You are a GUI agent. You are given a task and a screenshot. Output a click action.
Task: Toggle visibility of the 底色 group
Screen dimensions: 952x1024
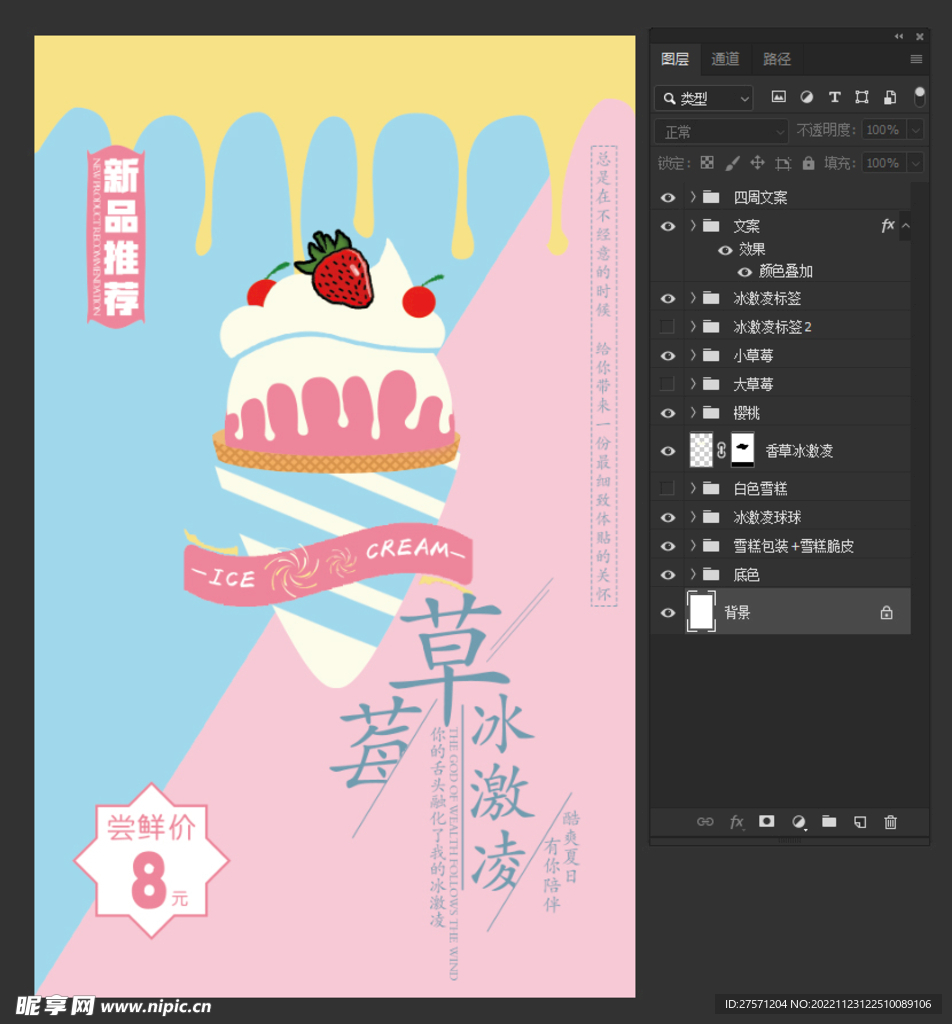[x=666, y=574]
